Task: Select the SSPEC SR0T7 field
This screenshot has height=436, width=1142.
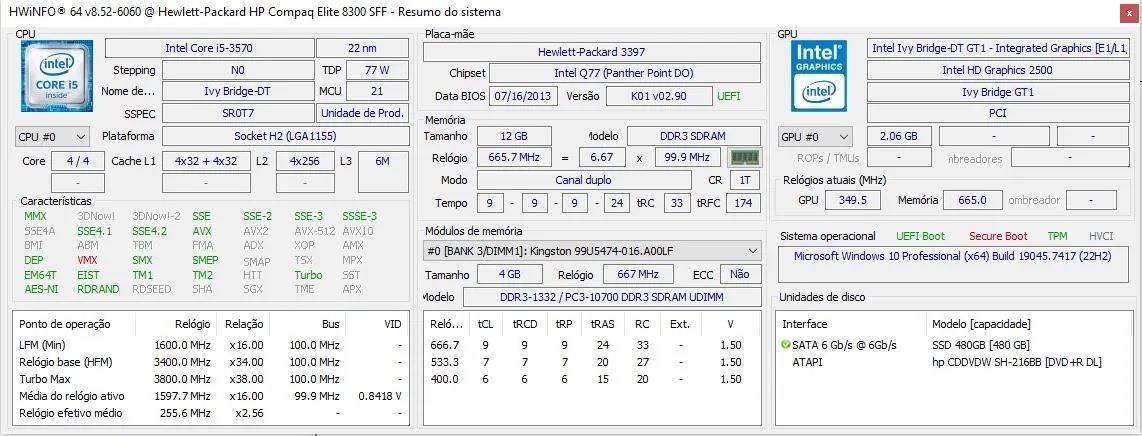Action: click(x=237, y=114)
